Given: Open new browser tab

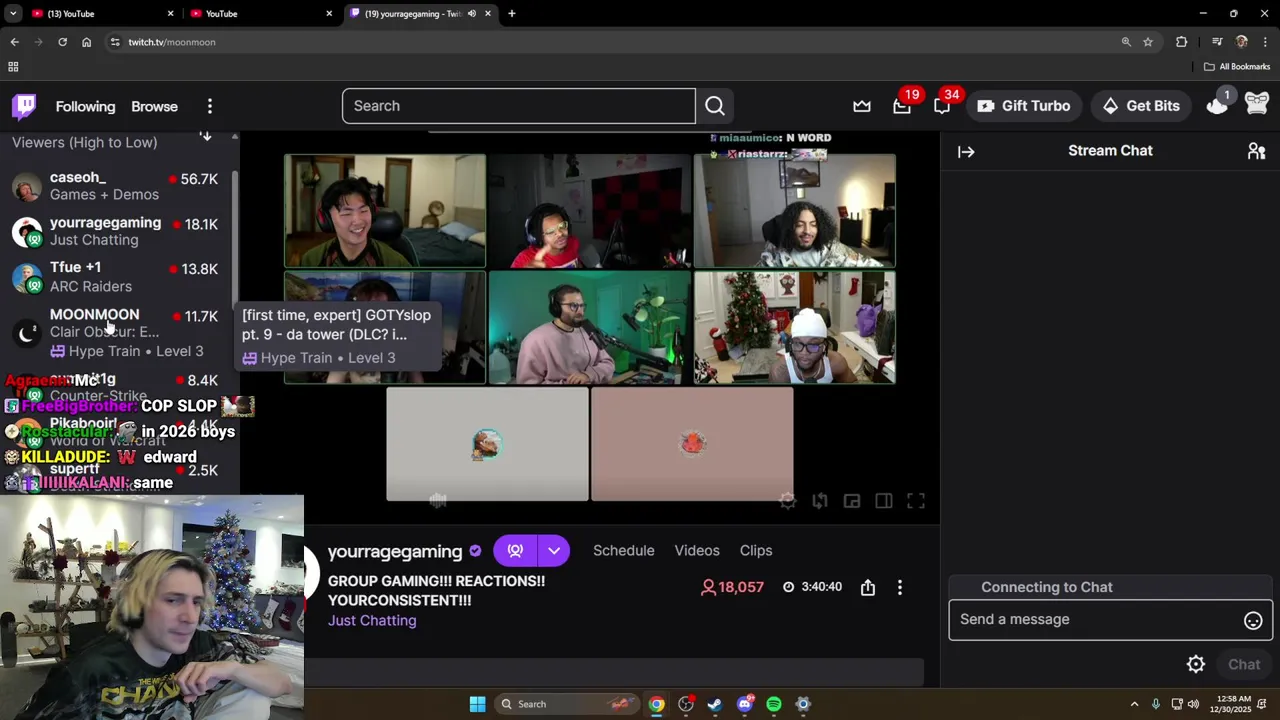Looking at the screenshot, I should tap(512, 14).
